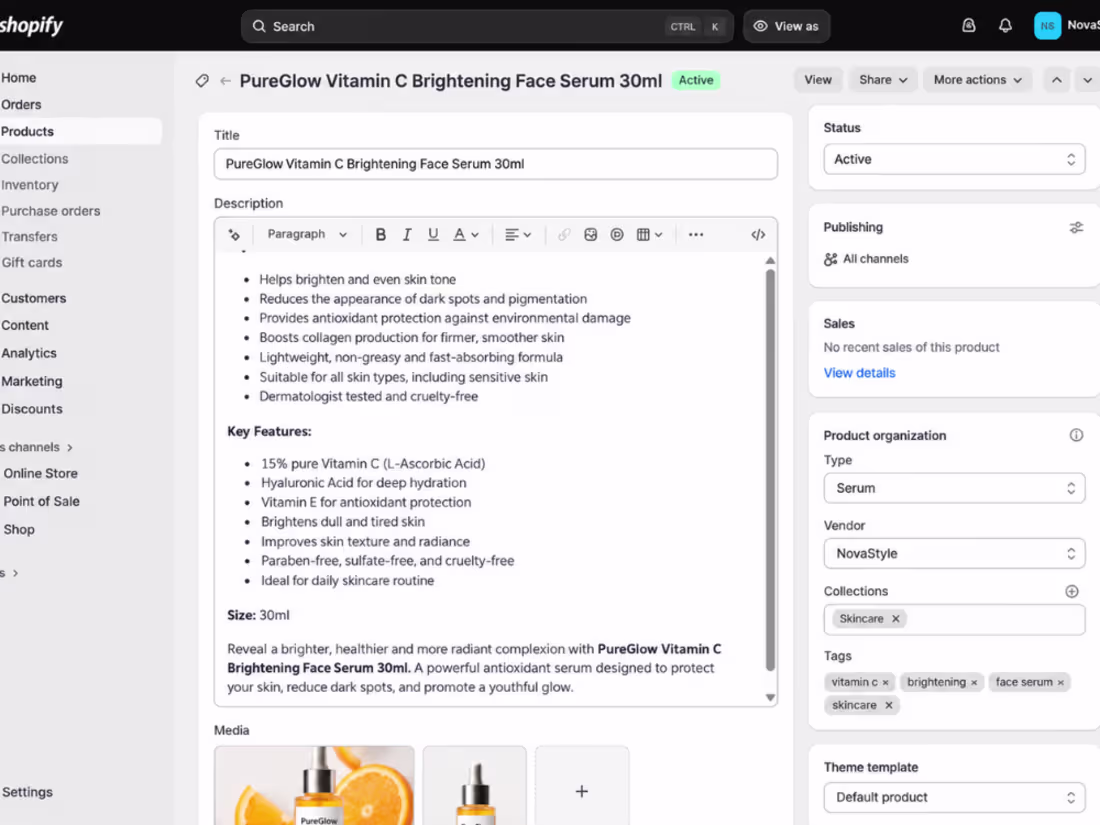Viewport: 1100px width, 825px height.
Task: Open Online Store sales channel
Action: click(x=41, y=474)
